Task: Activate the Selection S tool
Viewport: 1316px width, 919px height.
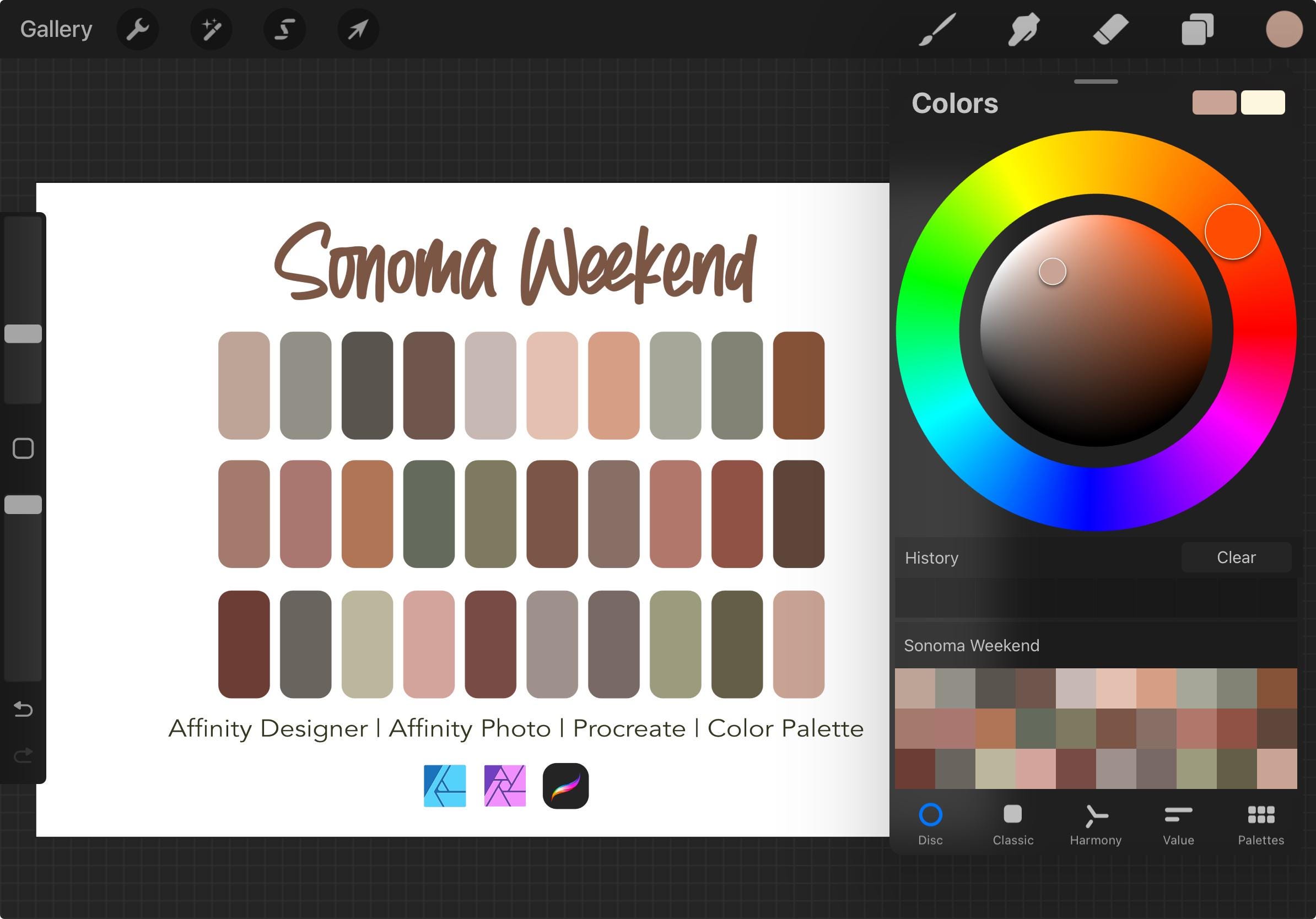Action: 285,29
